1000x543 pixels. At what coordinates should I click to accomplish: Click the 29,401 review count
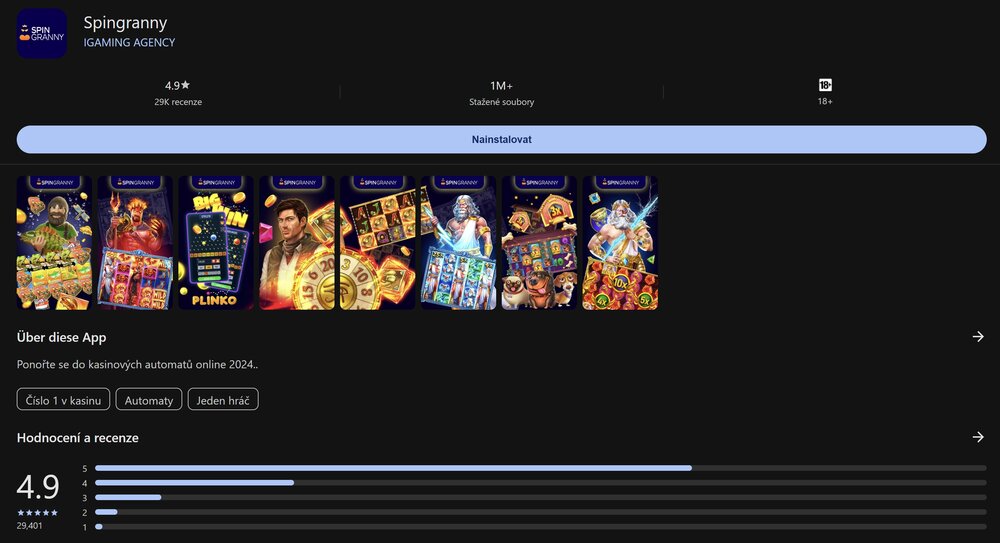click(x=29, y=526)
